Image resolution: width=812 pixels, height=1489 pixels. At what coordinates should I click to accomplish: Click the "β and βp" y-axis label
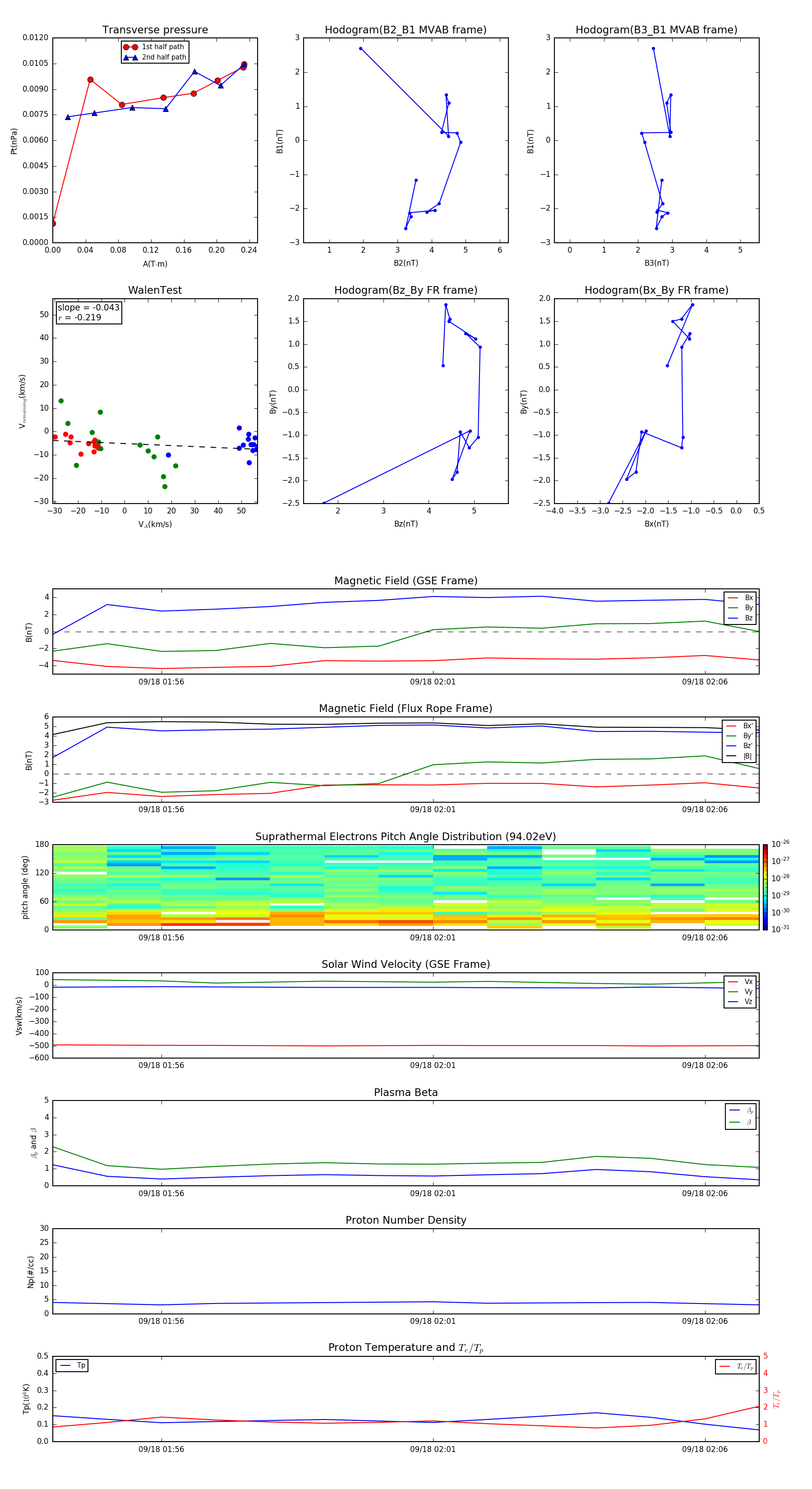(x=33, y=1143)
